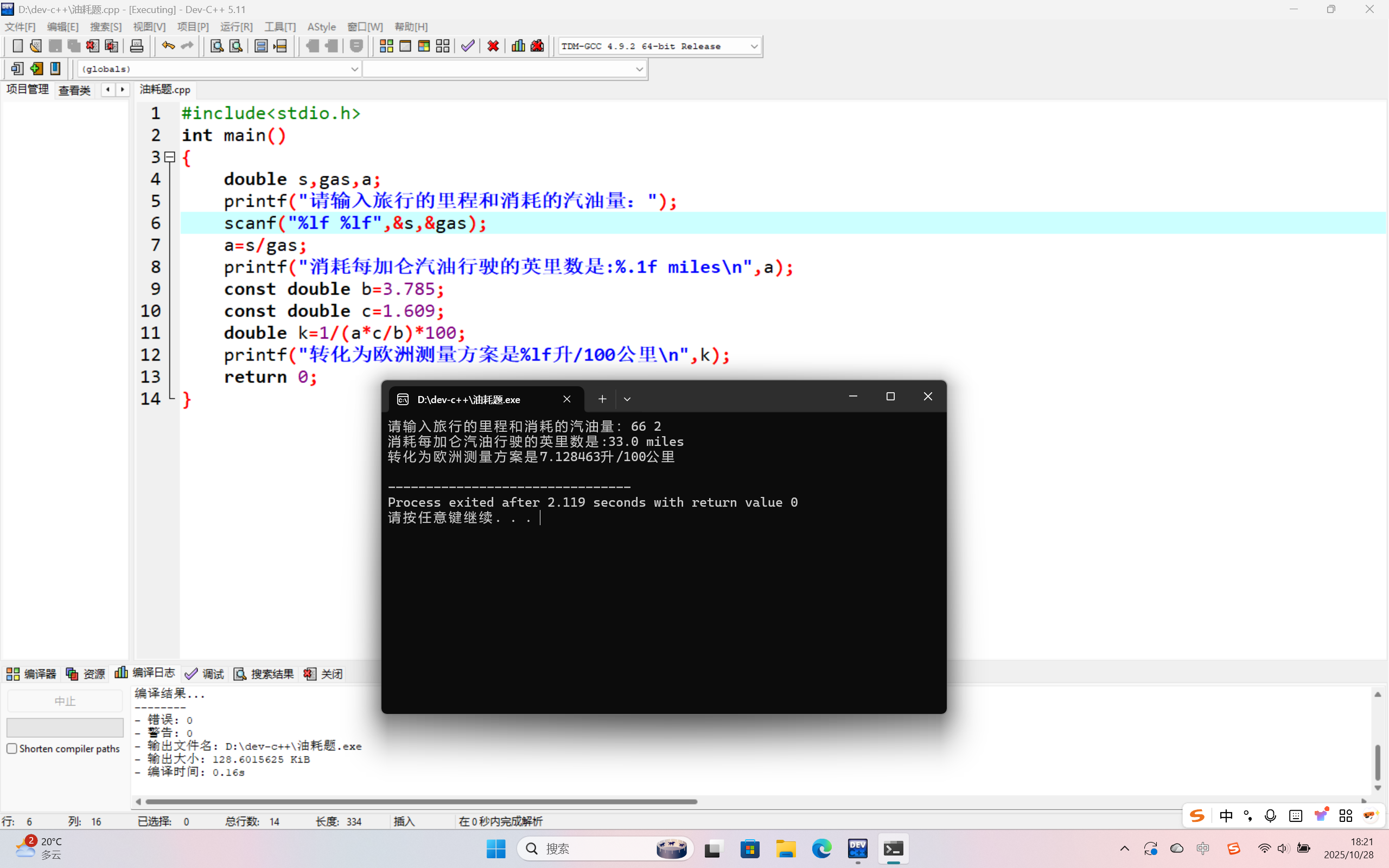Collapse the code fold at line 3
1389x868 pixels.
point(169,157)
